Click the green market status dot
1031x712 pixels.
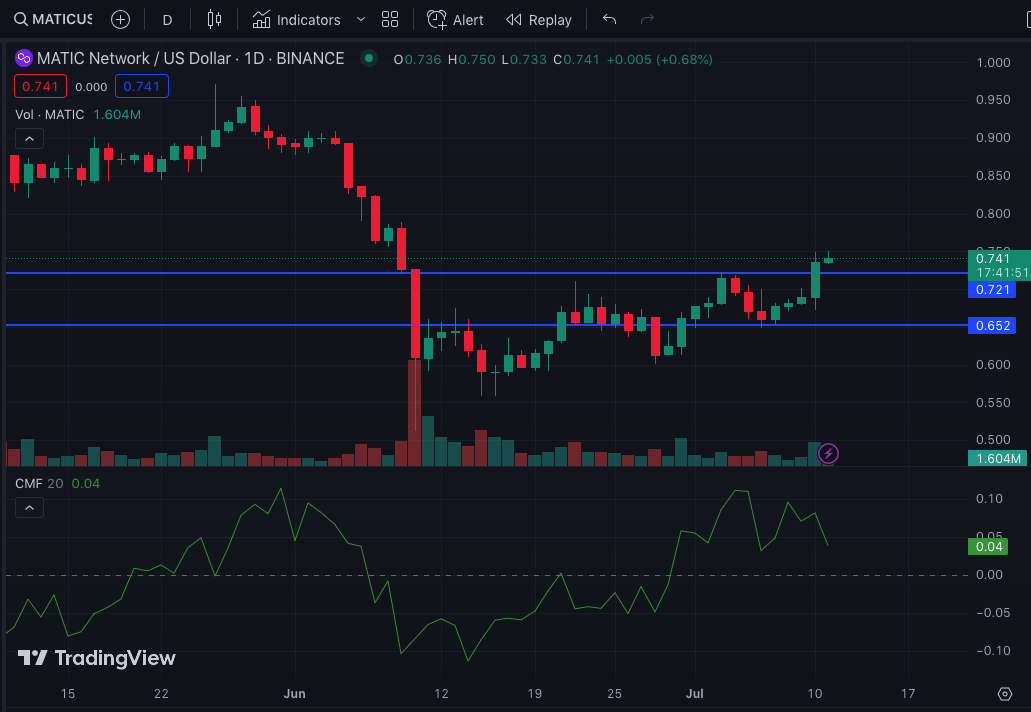pyautogui.click(x=369, y=59)
